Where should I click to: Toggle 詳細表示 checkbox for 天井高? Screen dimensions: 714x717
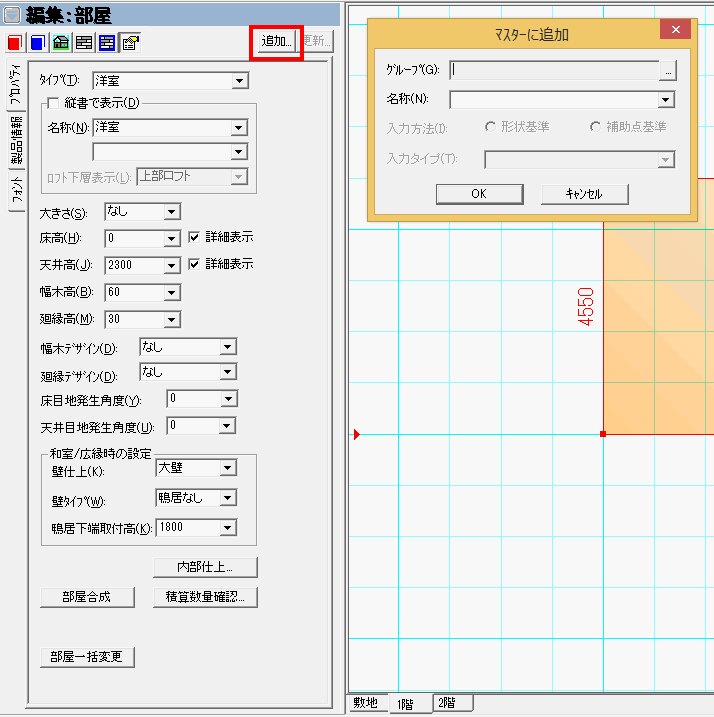194,264
